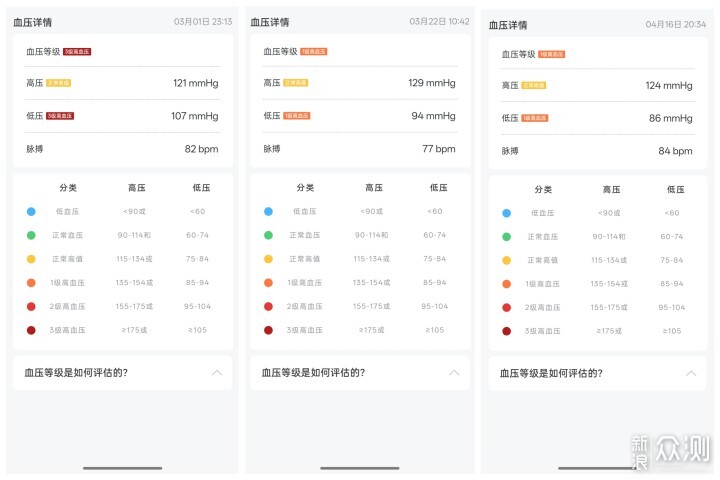Click 75-84 cell on 03月01日 screen
The height and width of the screenshot is (480, 720).
(197, 259)
